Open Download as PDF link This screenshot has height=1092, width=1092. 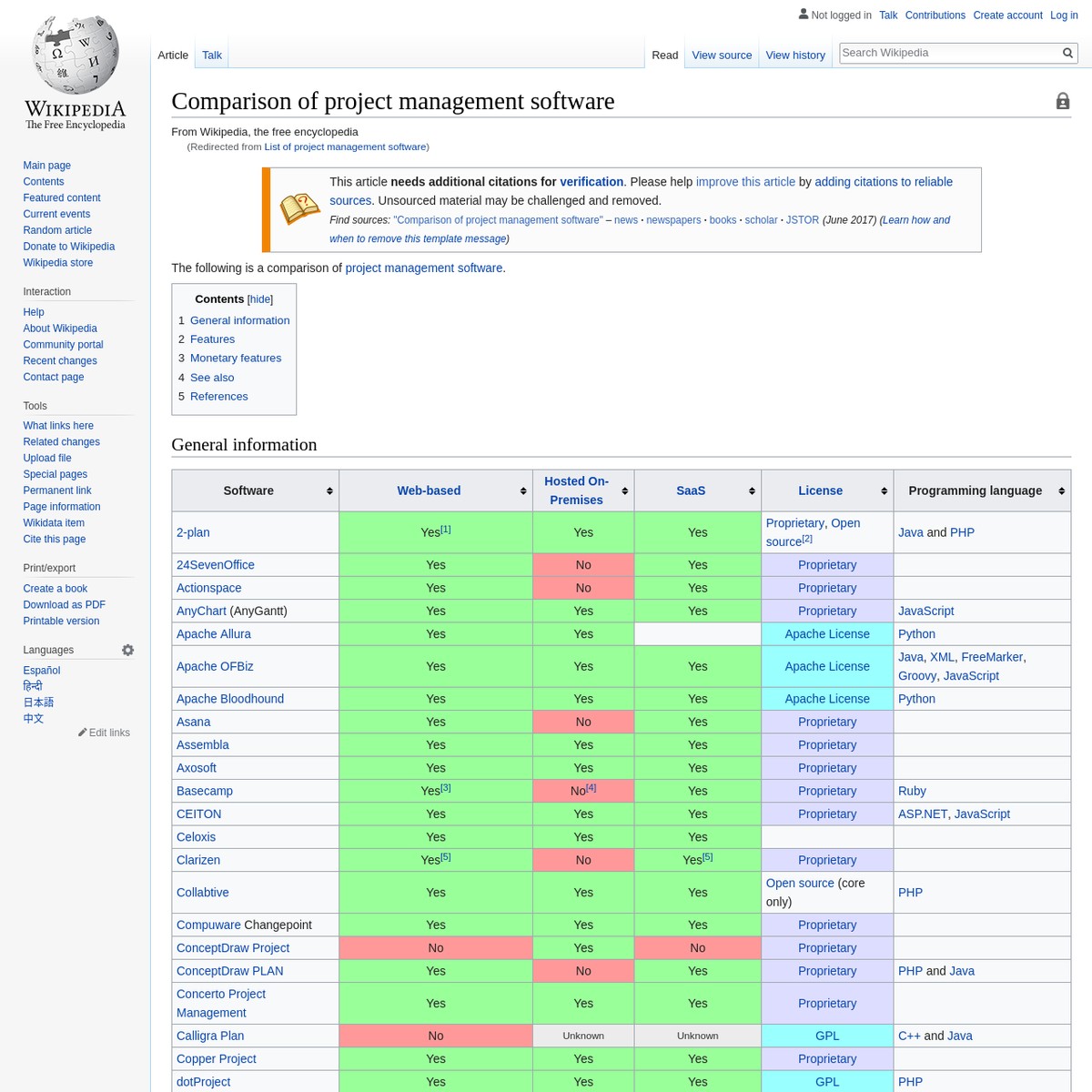pos(64,605)
